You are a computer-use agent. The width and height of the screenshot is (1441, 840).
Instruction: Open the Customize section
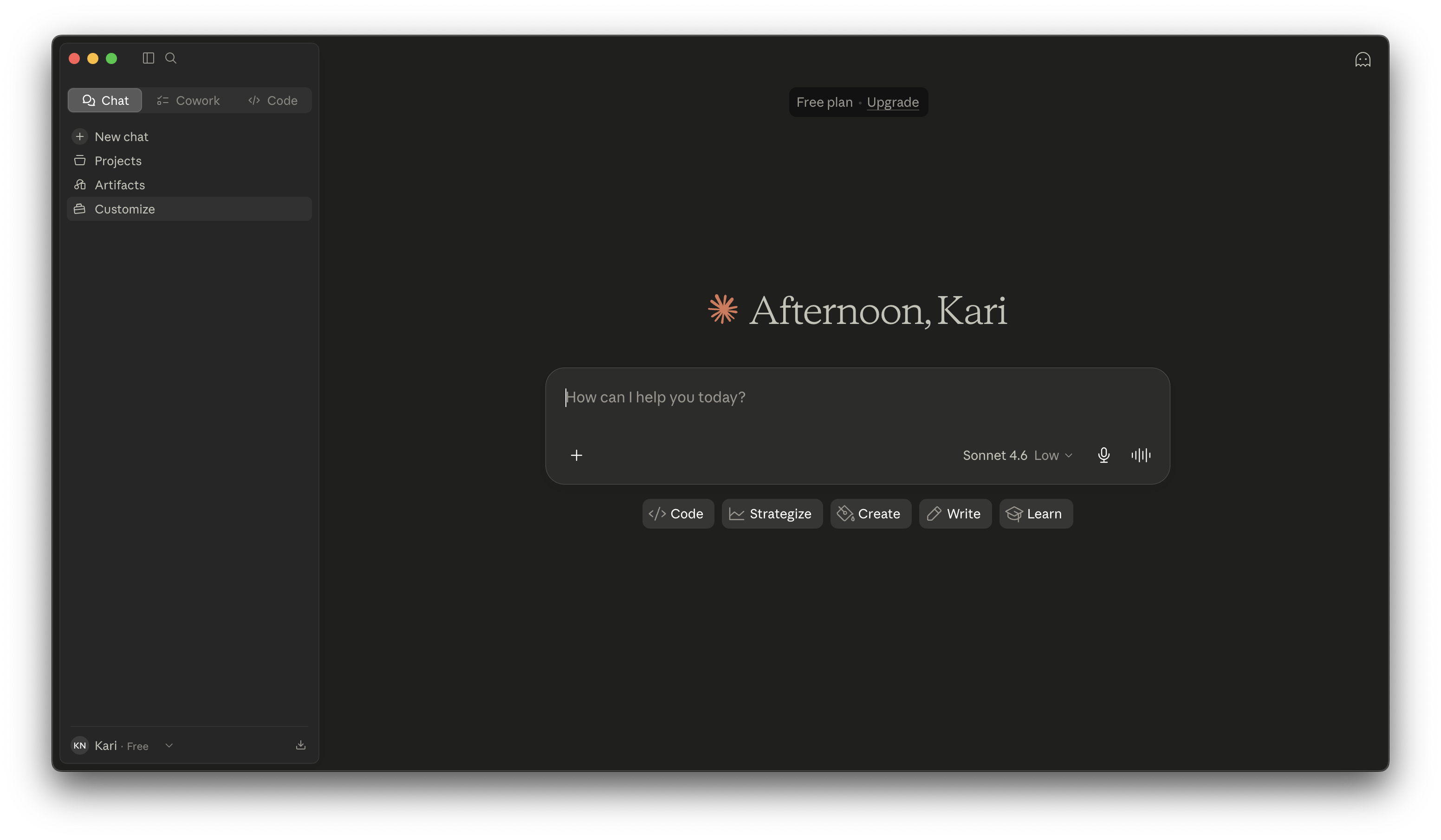189,209
